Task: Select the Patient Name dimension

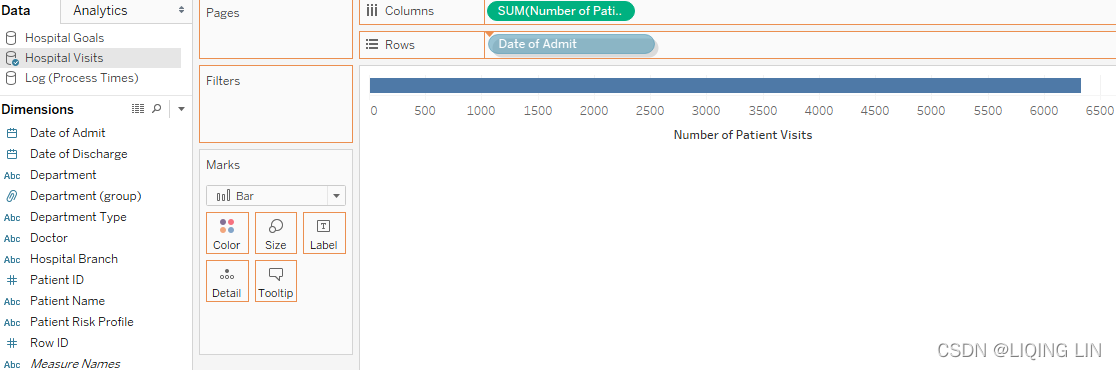Action: point(67,300)
